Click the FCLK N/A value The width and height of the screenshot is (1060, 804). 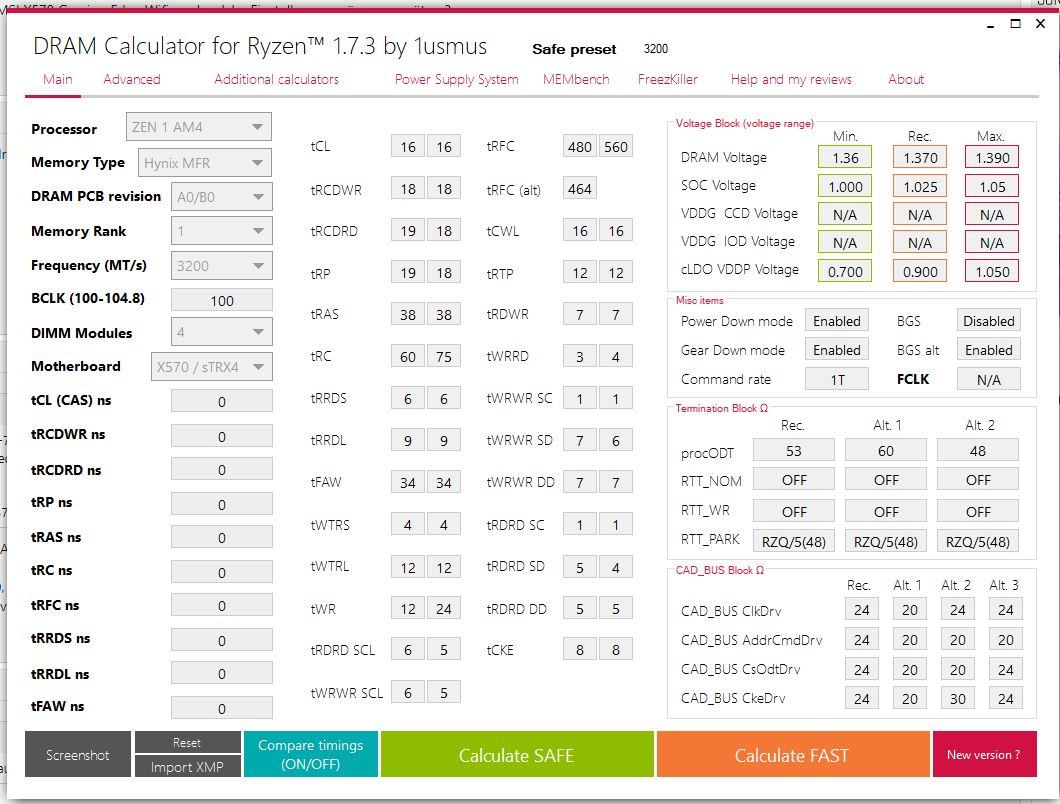(988, 379)
